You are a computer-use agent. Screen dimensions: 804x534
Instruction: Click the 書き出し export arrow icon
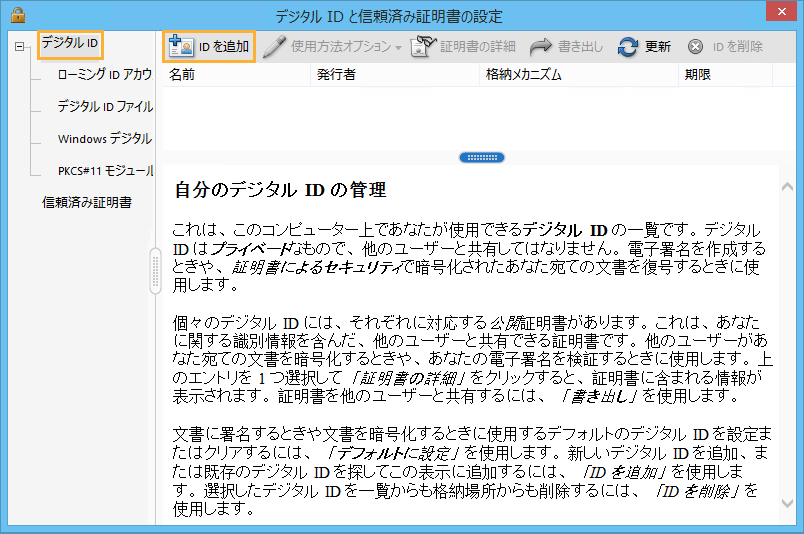[540, 47]
